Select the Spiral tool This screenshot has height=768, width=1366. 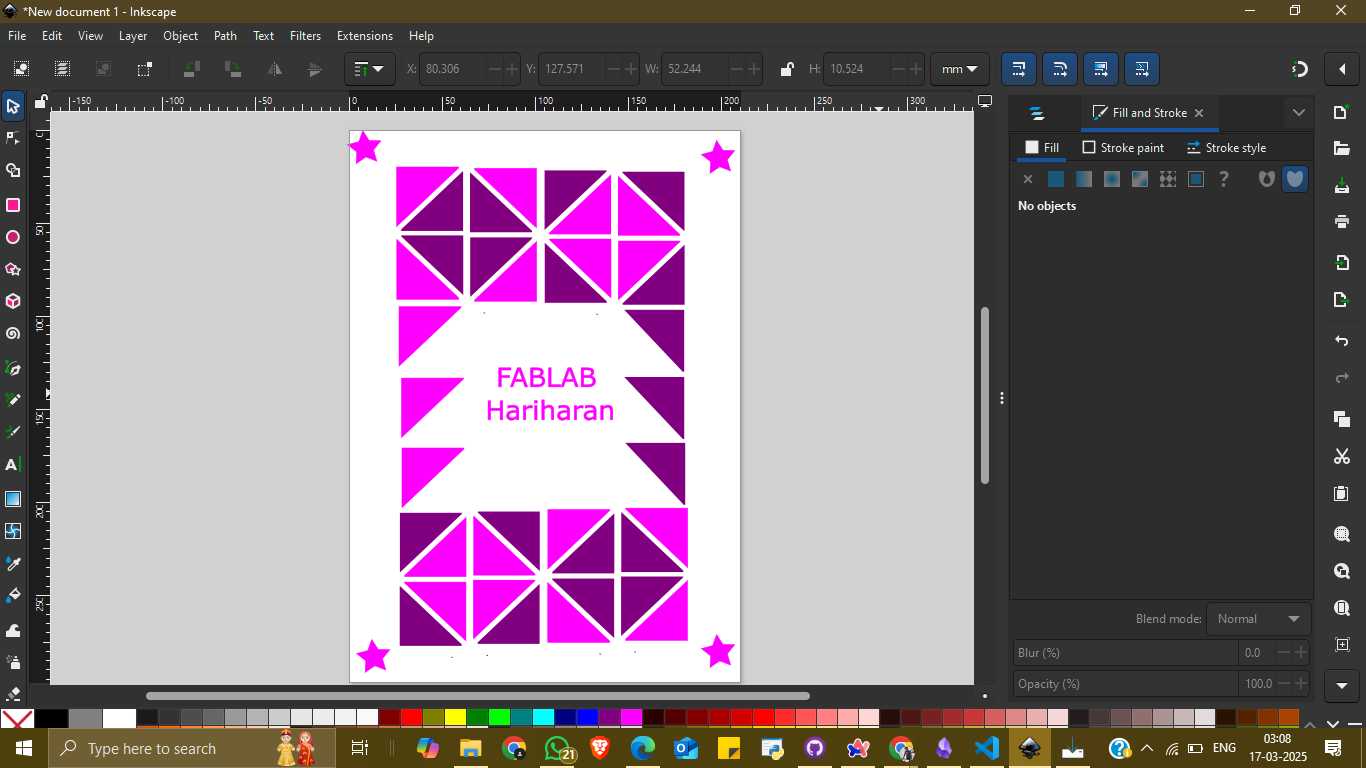pos(13,334)
